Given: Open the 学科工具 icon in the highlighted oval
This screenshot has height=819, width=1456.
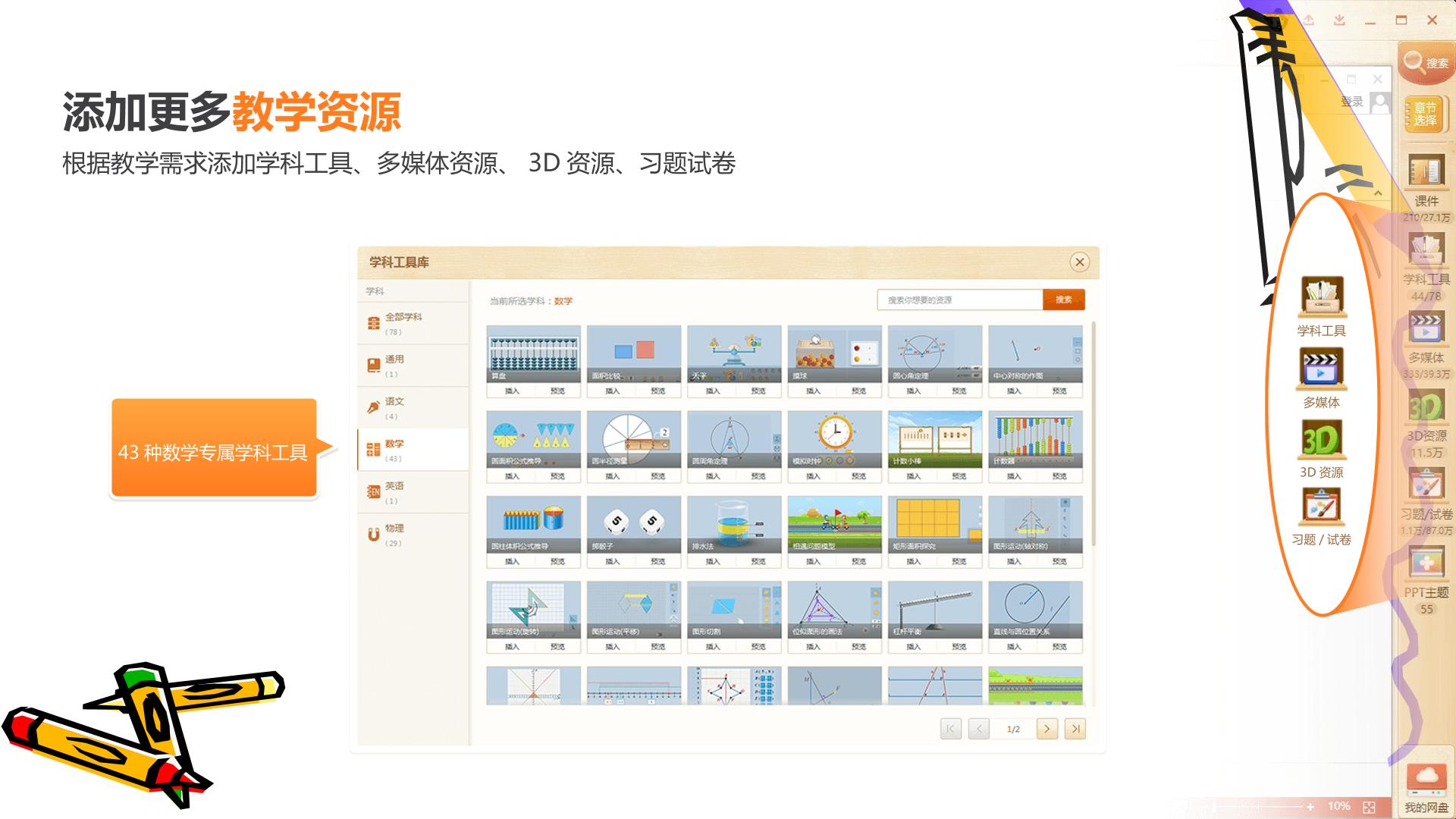Looking at the screenshot, I should 1322,297.
